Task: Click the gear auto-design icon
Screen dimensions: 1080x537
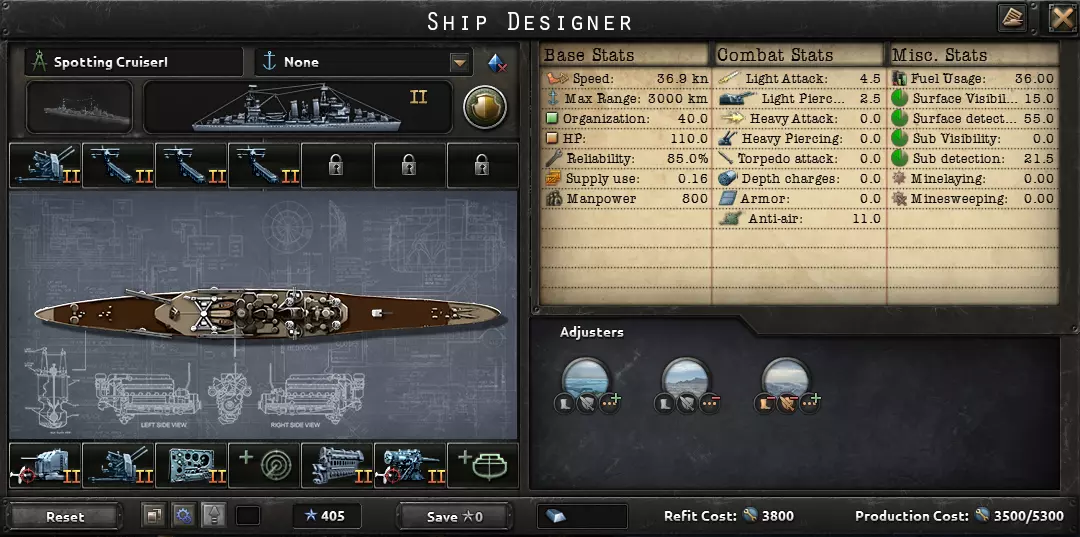Action: (183, 515)
